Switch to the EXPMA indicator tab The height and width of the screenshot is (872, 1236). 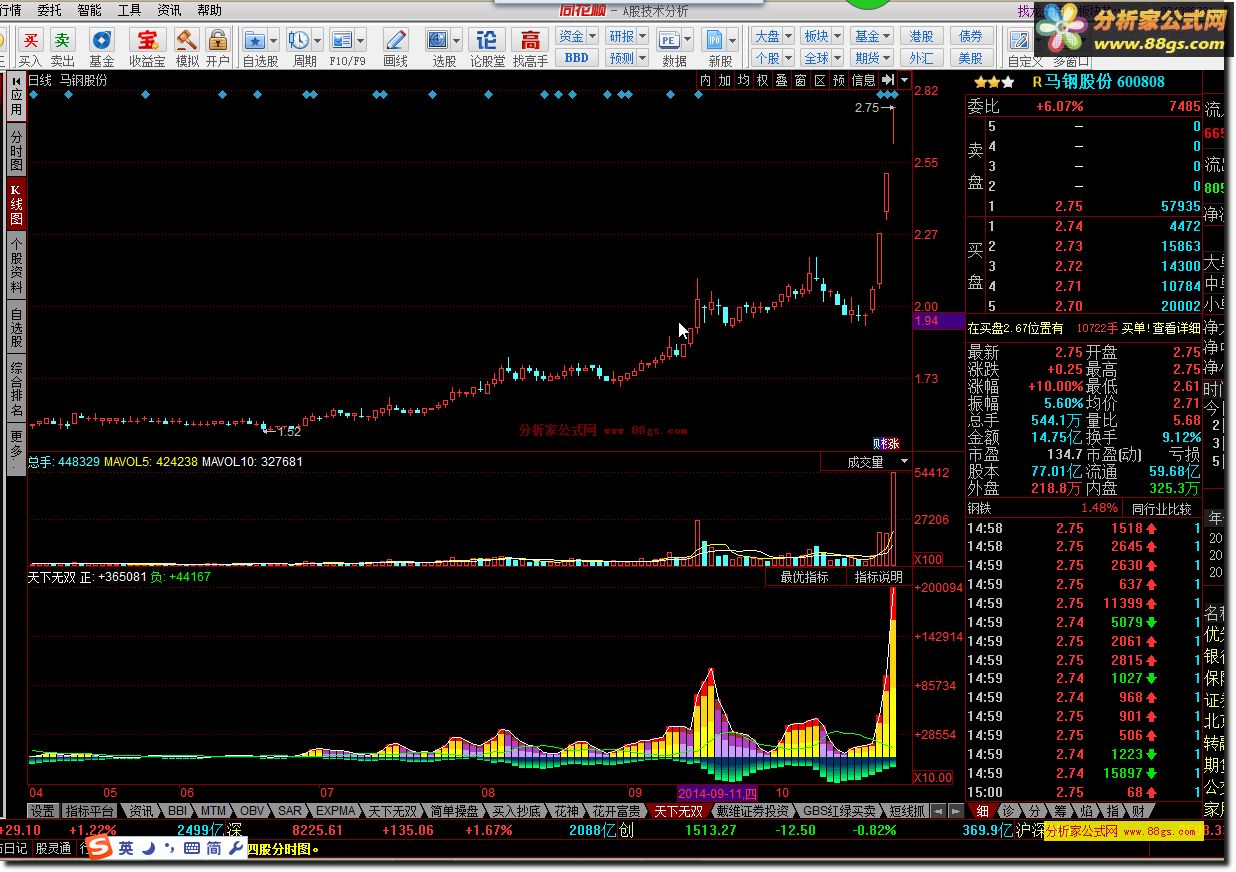tap(335, 811)
